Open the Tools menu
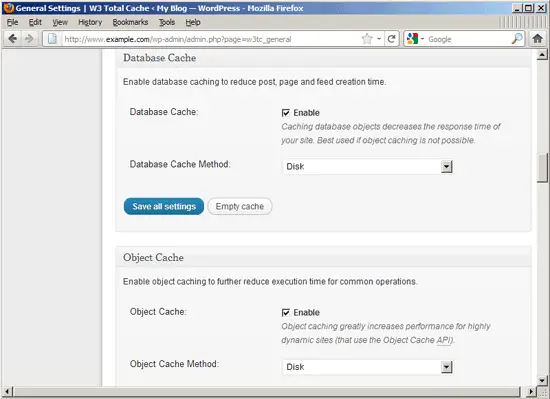The width and height of the screenshot is (550, 399). pos(167,22)
